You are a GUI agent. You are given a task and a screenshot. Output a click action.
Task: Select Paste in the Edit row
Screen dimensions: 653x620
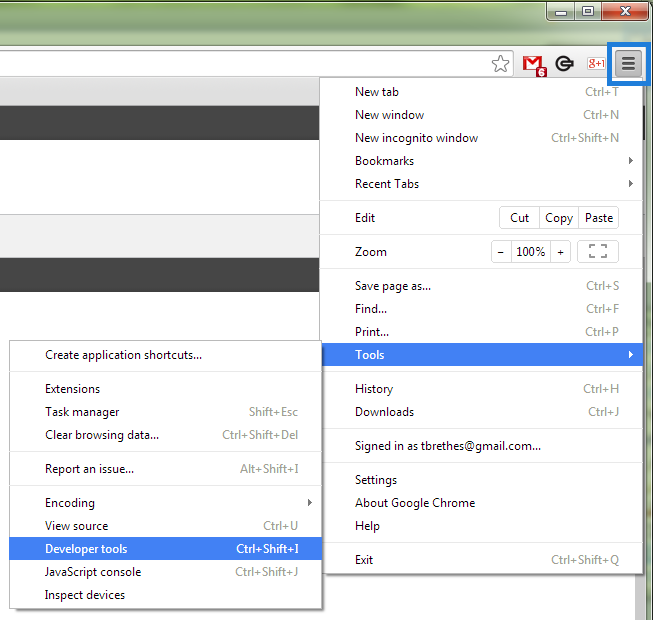pos(599,218)
